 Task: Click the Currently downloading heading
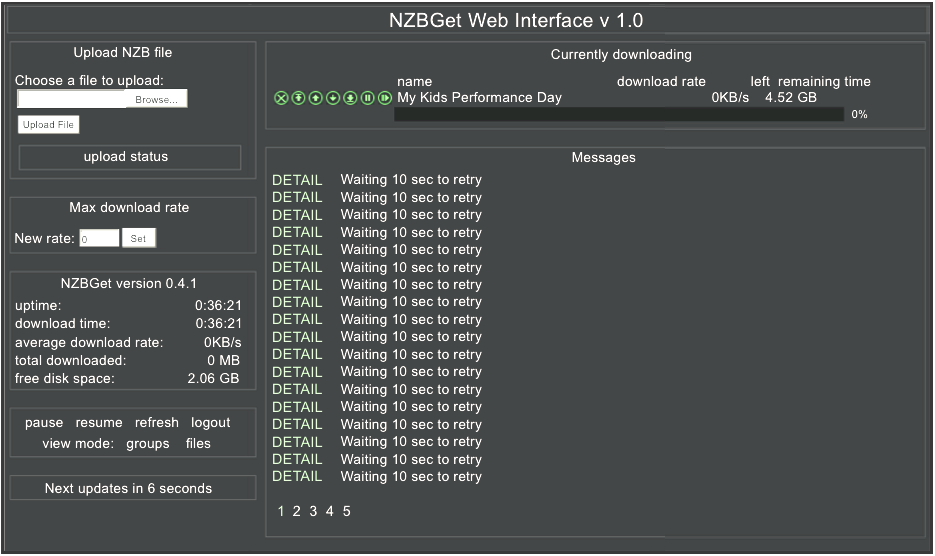point(621,54)
